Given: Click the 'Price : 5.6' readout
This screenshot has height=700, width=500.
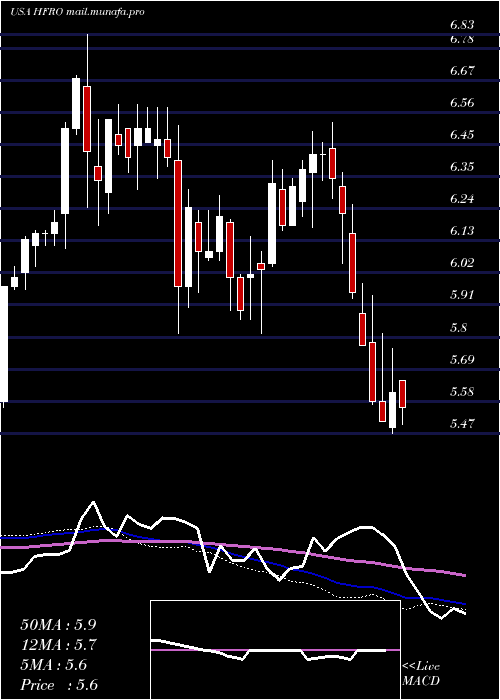Looking at the screenshot, I should pyautogui.click(x=58, y=685).
